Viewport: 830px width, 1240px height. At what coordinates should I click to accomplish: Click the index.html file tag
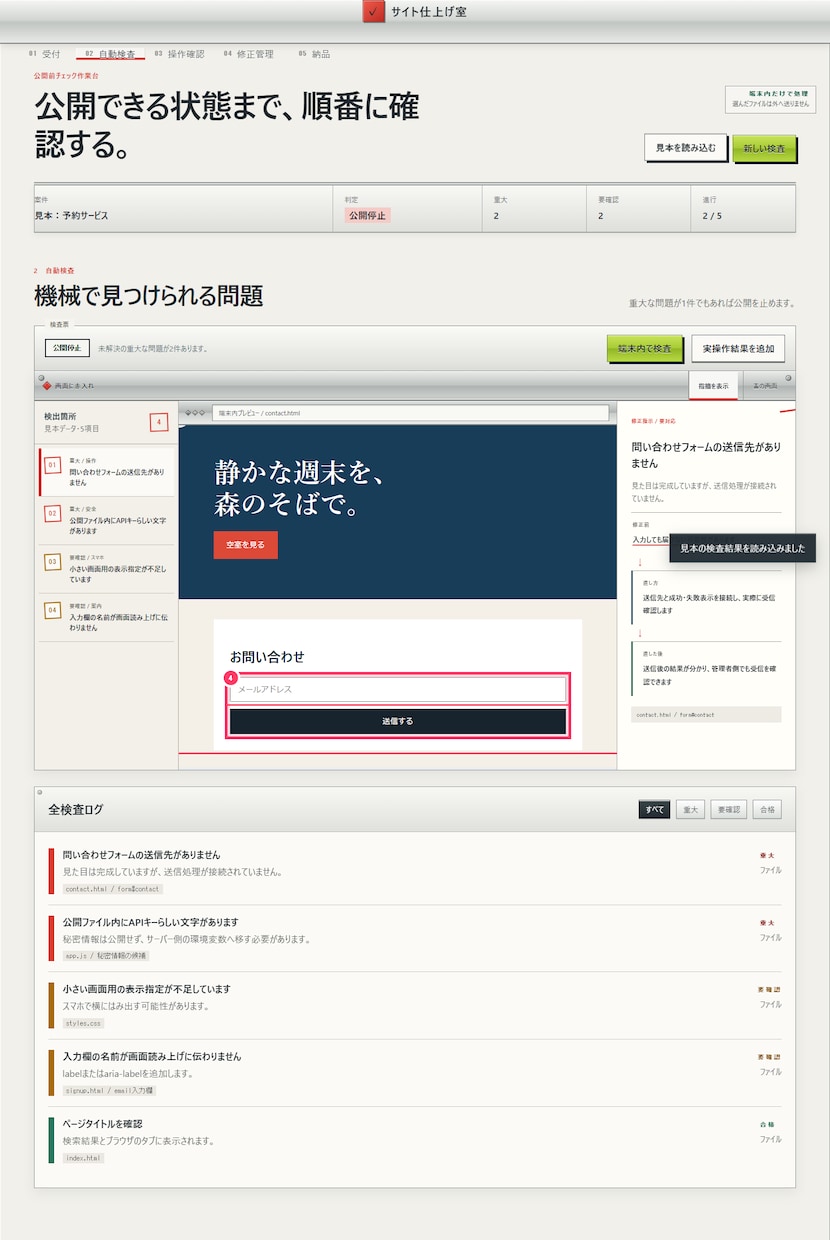pos(83,1158)
